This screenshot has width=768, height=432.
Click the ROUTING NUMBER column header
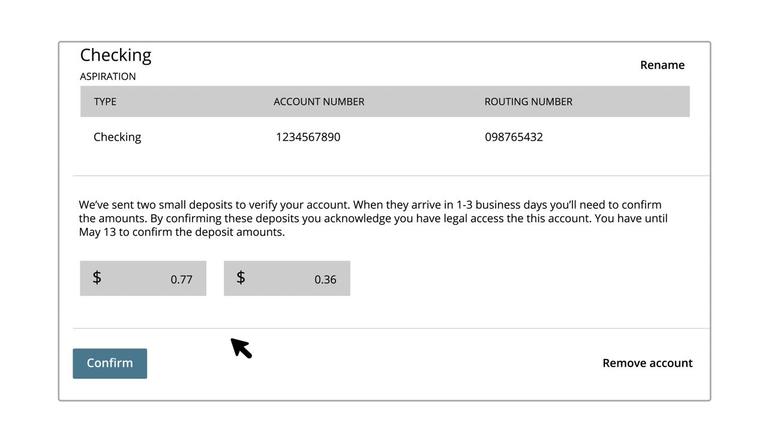pyautogui.click(x=528, y=102)
